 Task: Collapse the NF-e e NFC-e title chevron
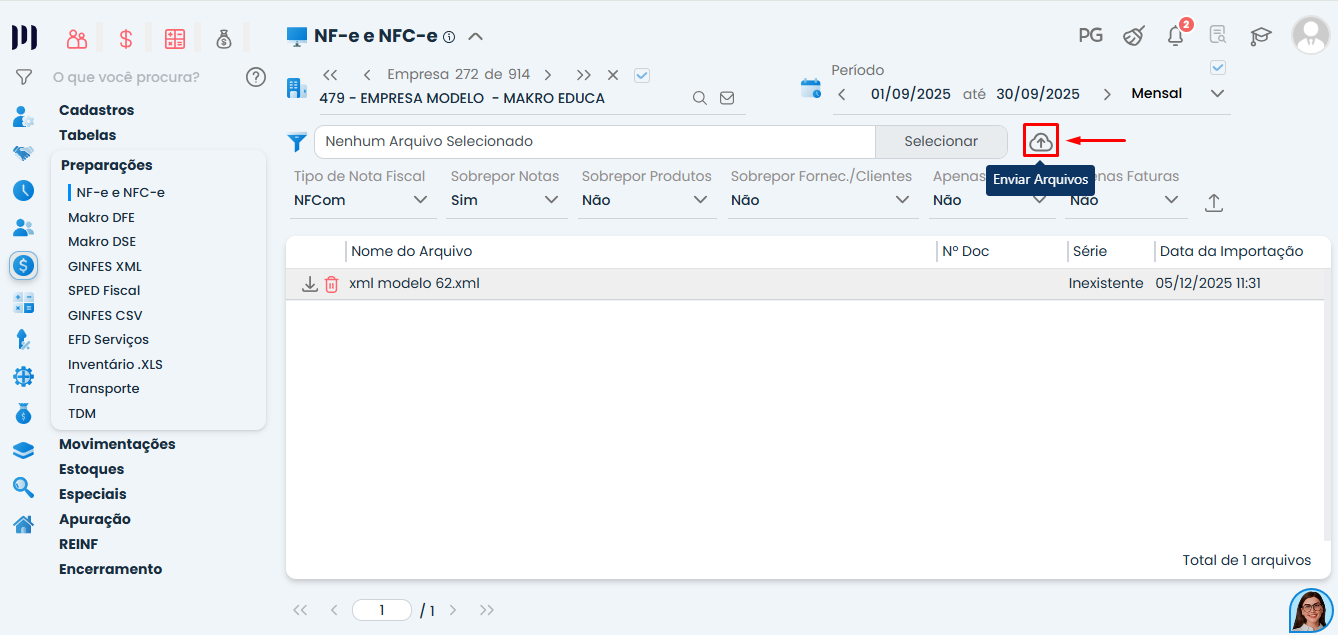click(476, 36)
